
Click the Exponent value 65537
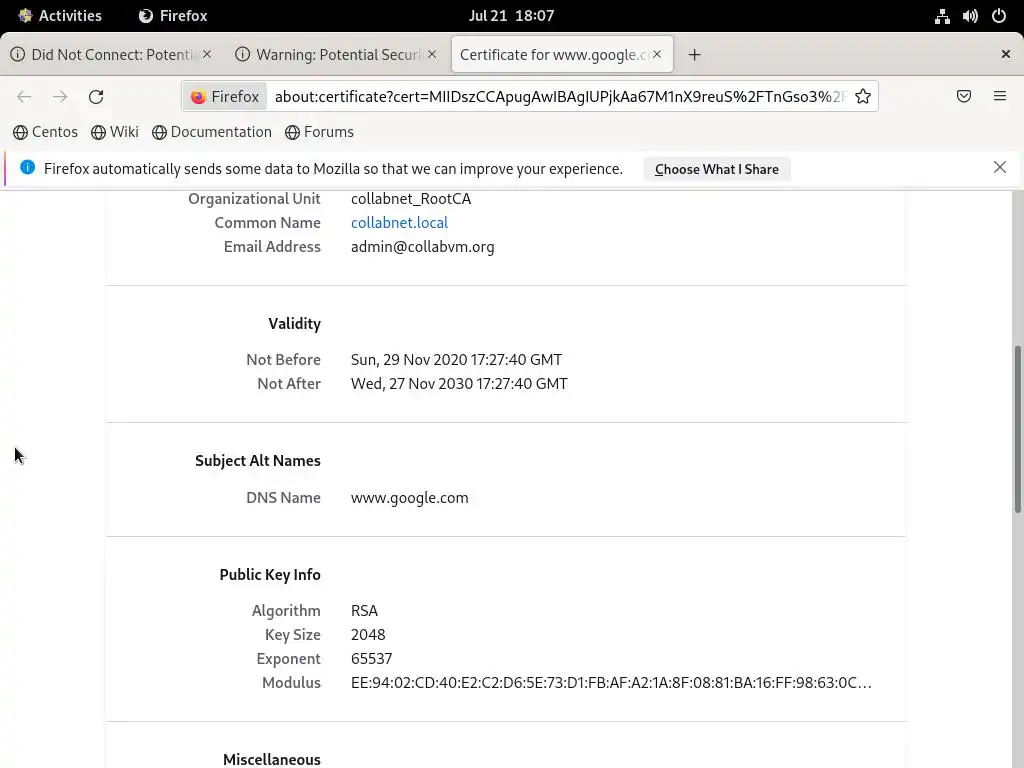[x=372, y=659]
